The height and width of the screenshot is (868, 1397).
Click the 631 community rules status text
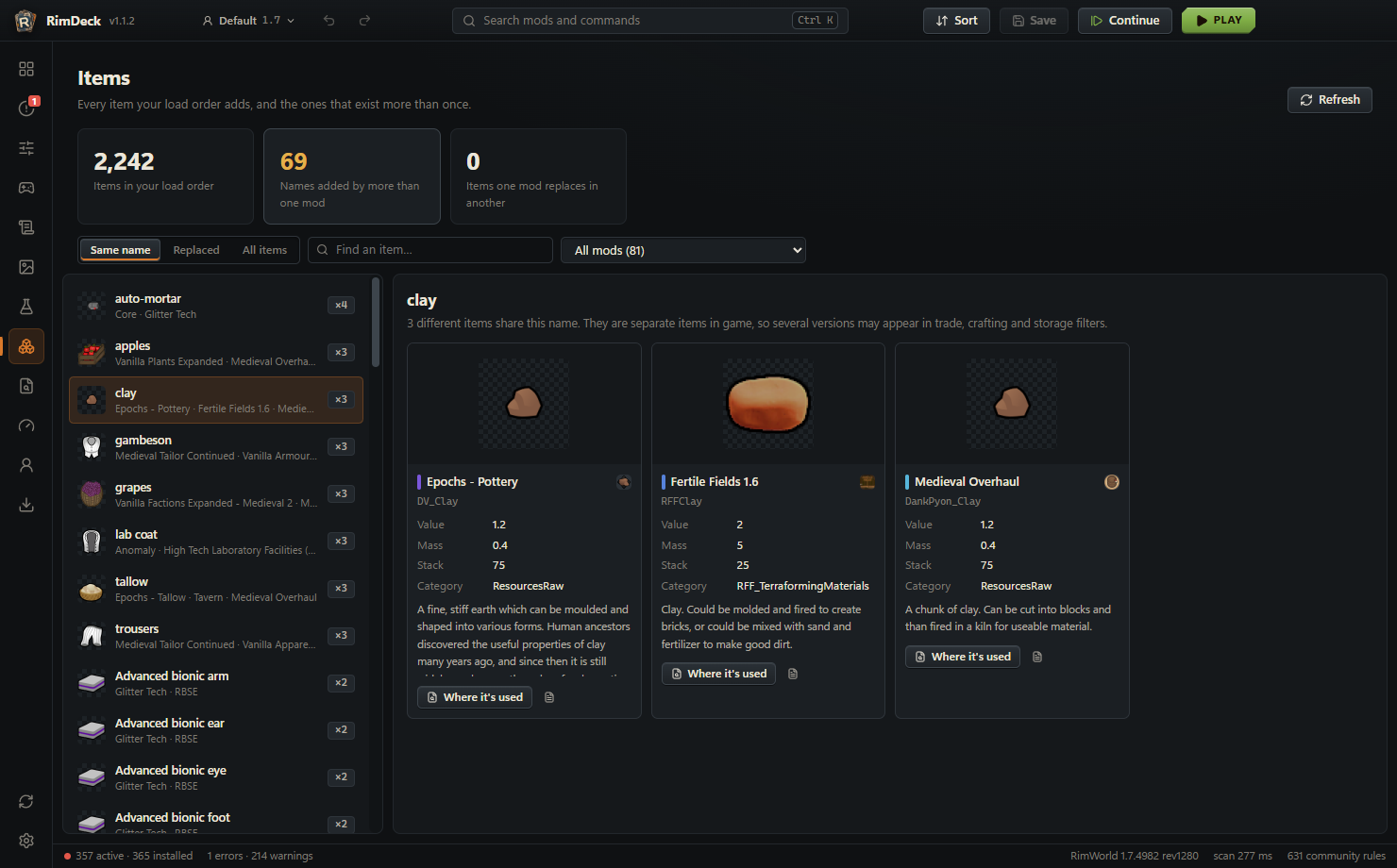click(1337, 856)
